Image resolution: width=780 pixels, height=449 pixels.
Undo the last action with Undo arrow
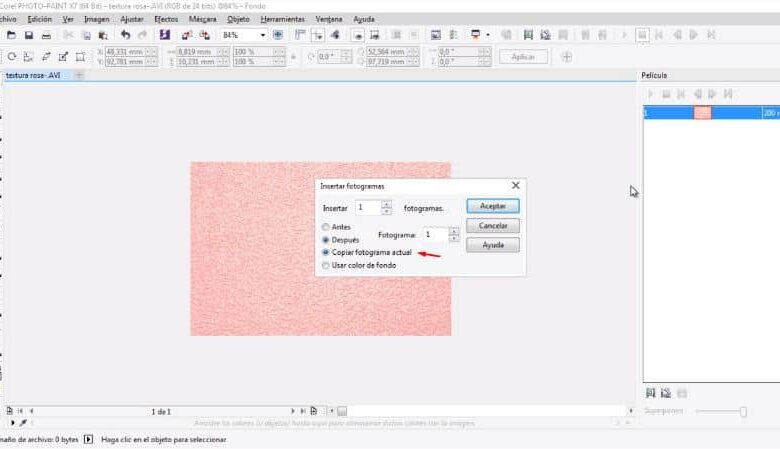(125, 35)
